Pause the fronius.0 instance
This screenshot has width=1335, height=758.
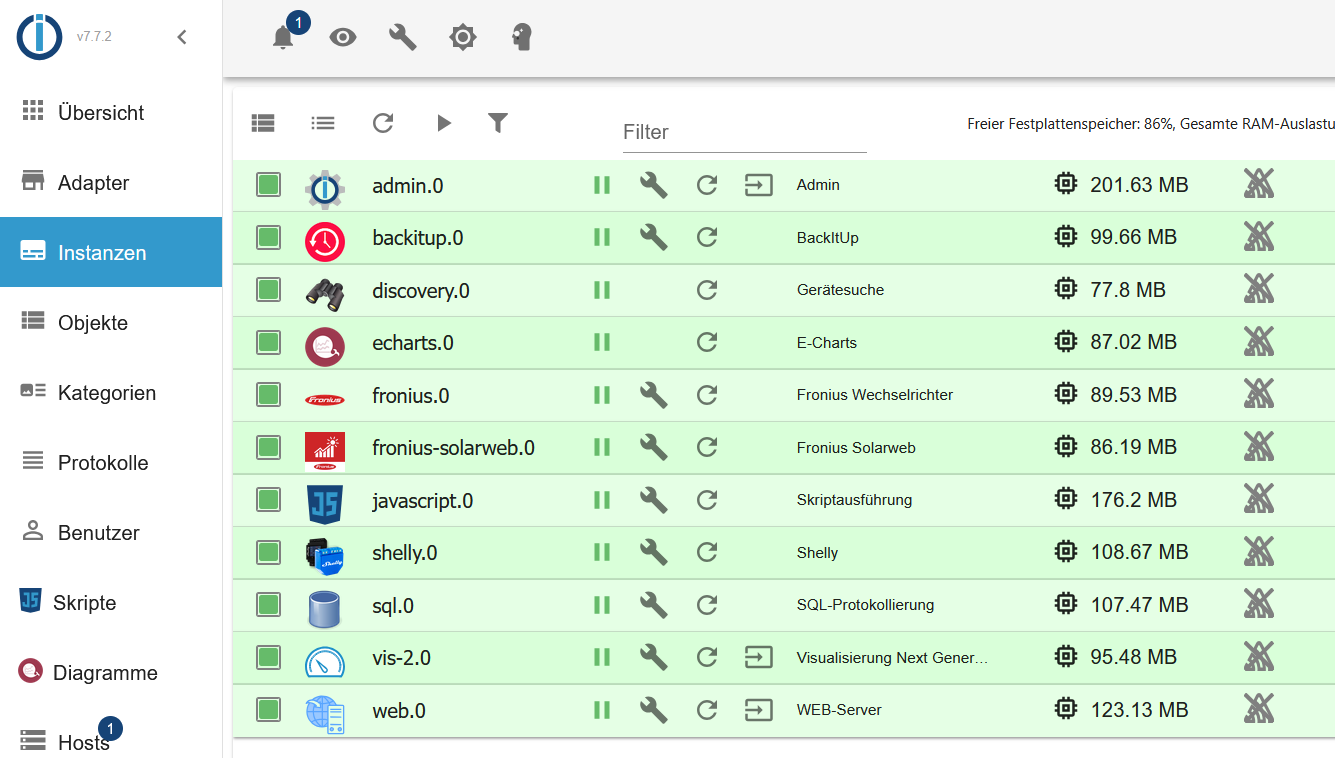coord(601,395)
